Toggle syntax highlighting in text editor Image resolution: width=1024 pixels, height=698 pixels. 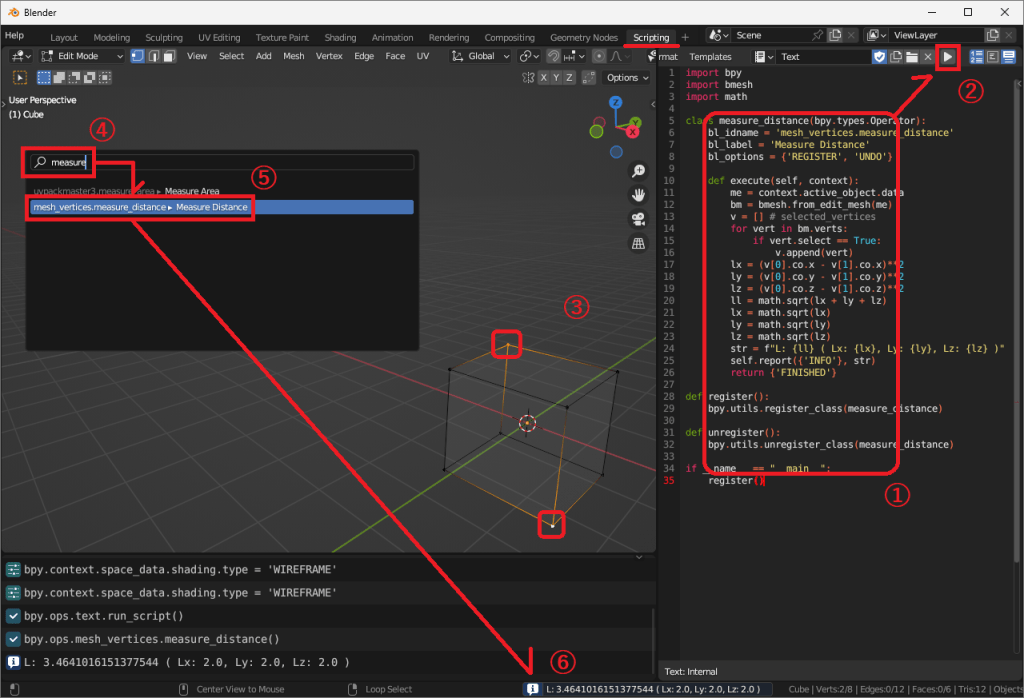click(x=1010, y=57)
